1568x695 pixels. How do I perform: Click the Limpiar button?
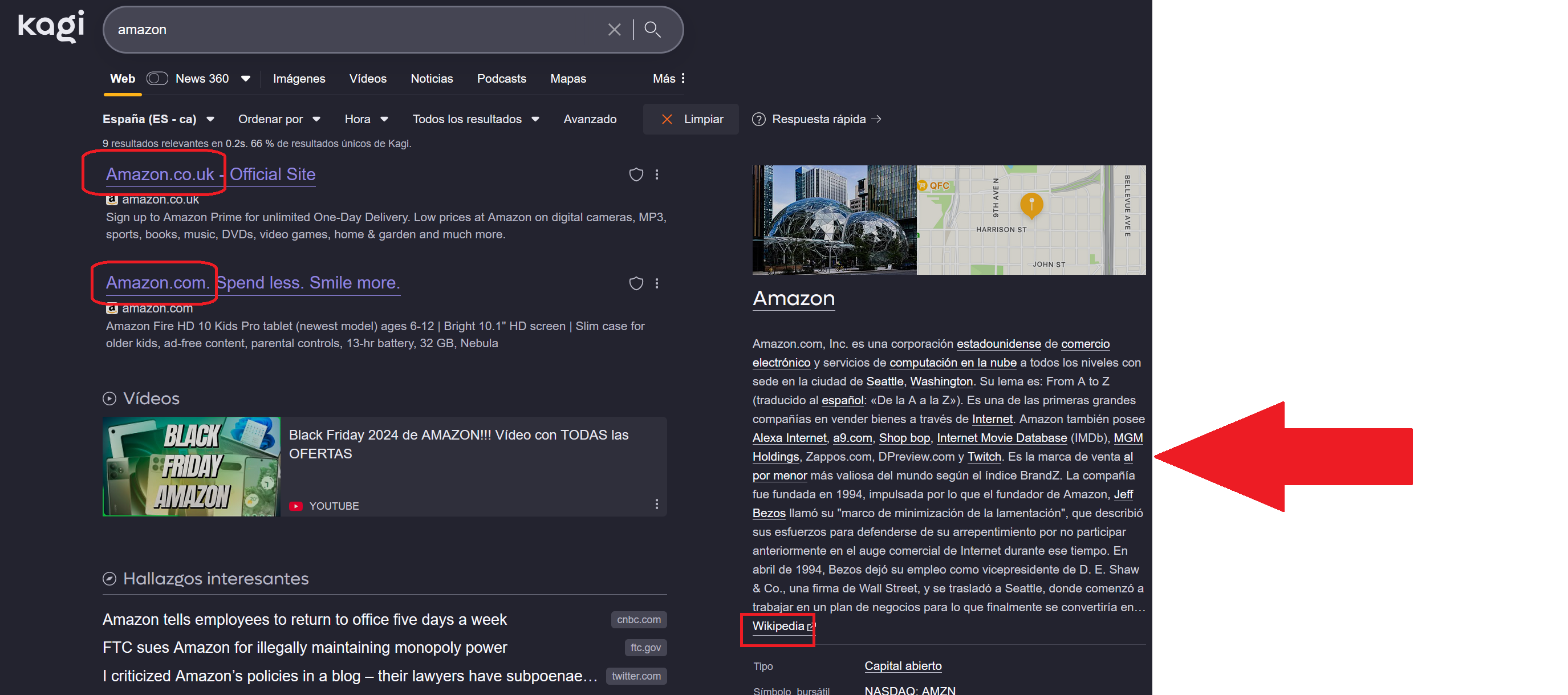[692, 119]
